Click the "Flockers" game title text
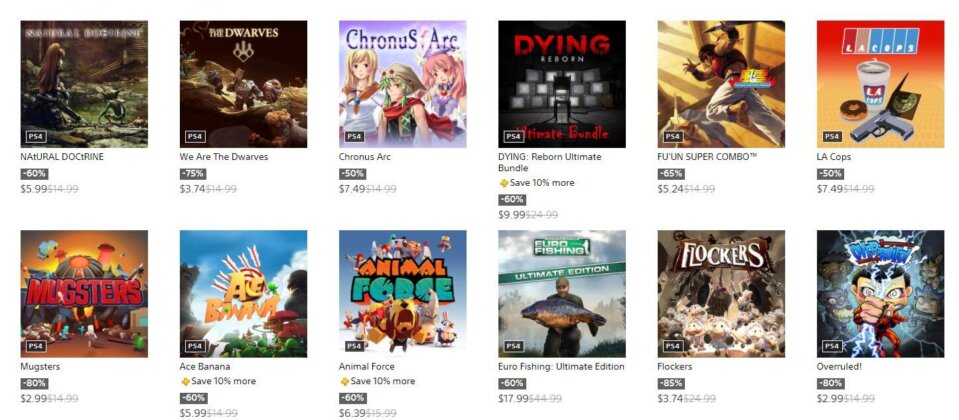This screenshot has width=959, height=420. 674,367
